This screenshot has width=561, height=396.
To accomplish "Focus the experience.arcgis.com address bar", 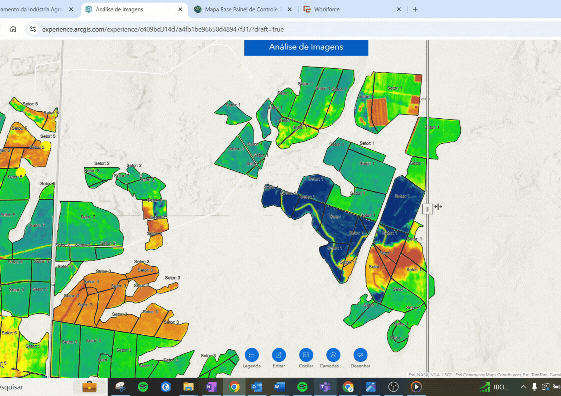I will (x=163, y=29).
